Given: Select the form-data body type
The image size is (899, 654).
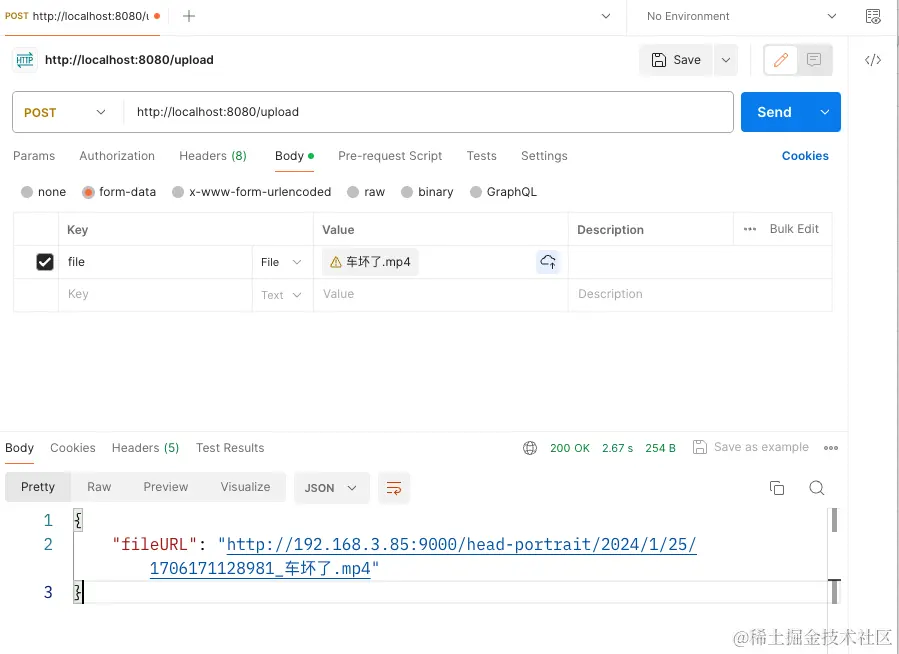Looking at the screenshot, I should point(88,192).
